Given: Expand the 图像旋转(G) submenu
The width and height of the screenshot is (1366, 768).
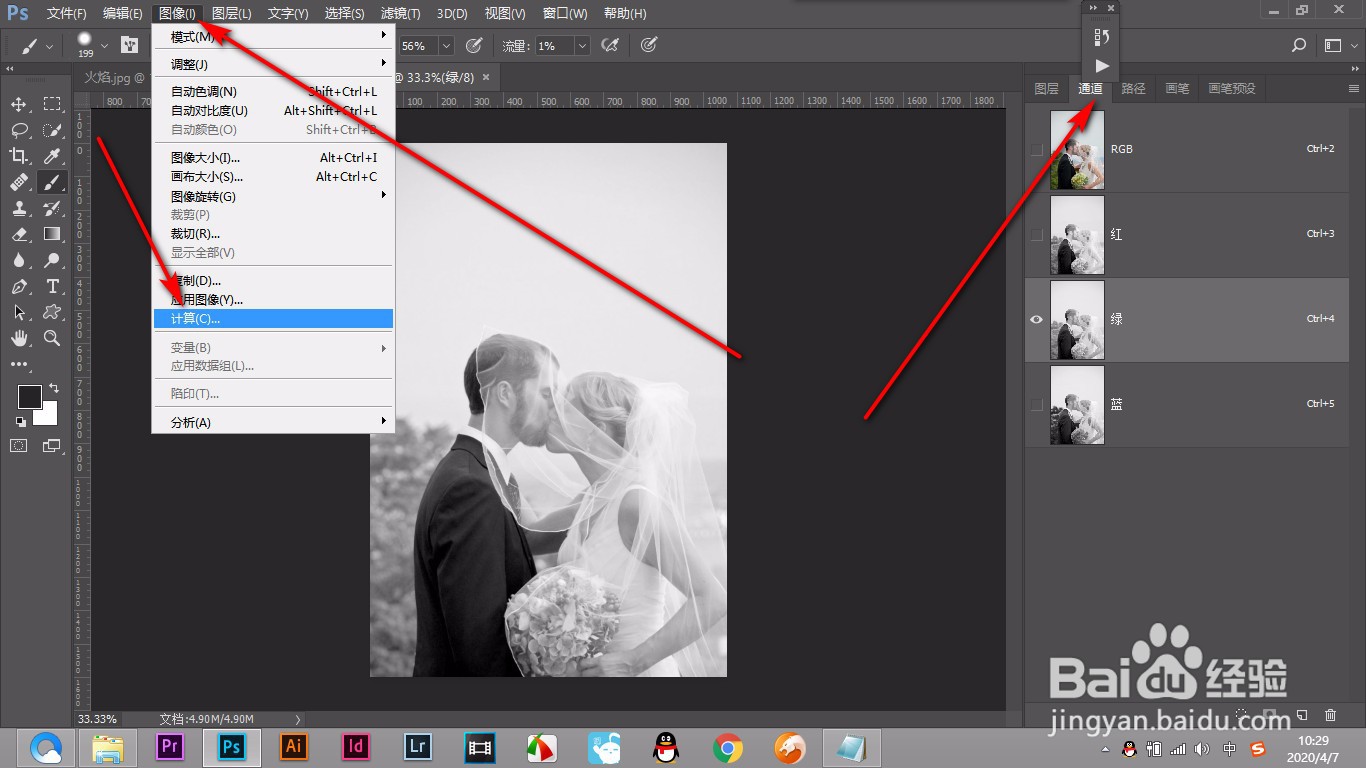Looking at the screenshot, I should click(274, 196).
